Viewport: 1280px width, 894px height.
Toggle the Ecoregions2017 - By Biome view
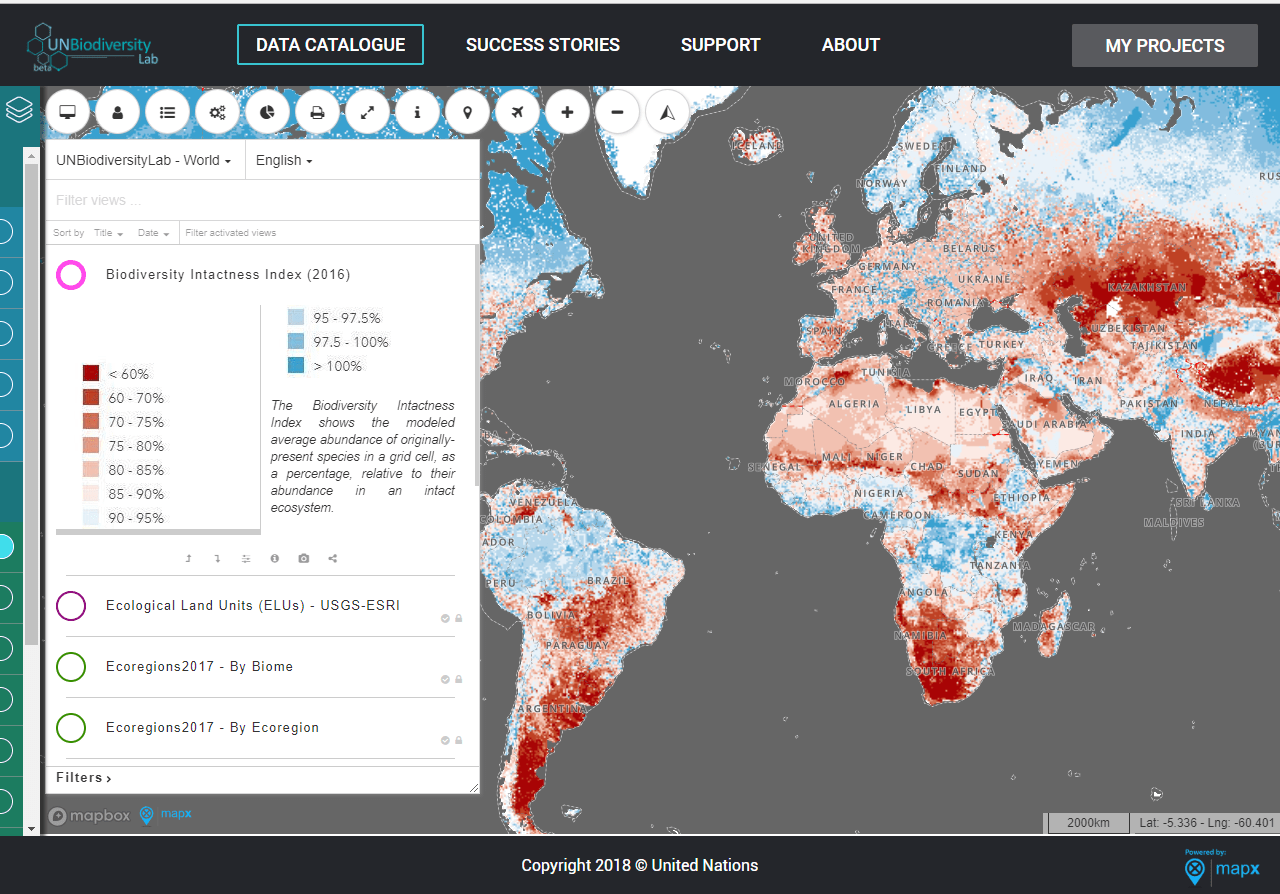[71, 667]
